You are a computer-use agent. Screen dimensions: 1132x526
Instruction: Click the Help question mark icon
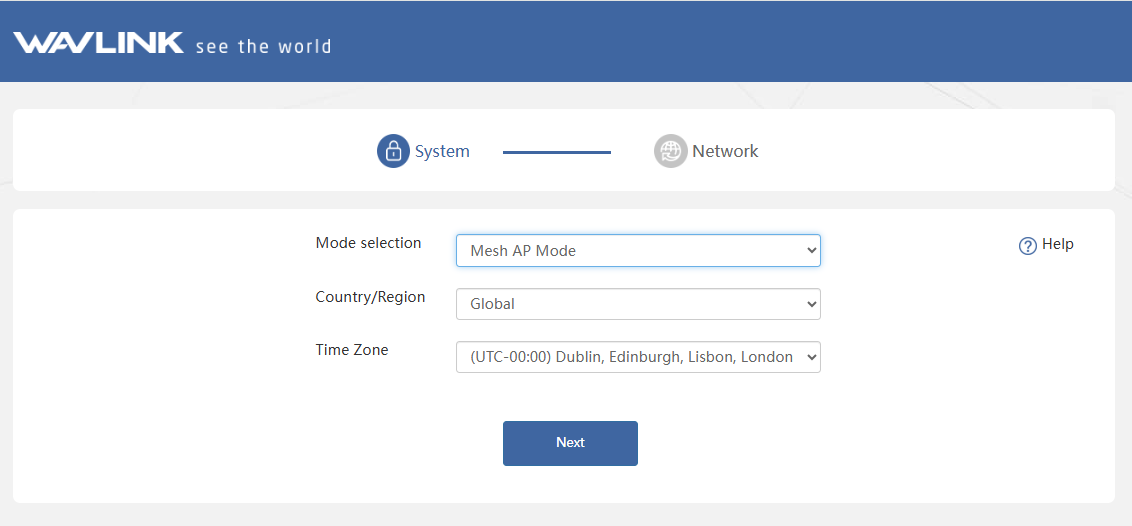[x=1027, y=246]
